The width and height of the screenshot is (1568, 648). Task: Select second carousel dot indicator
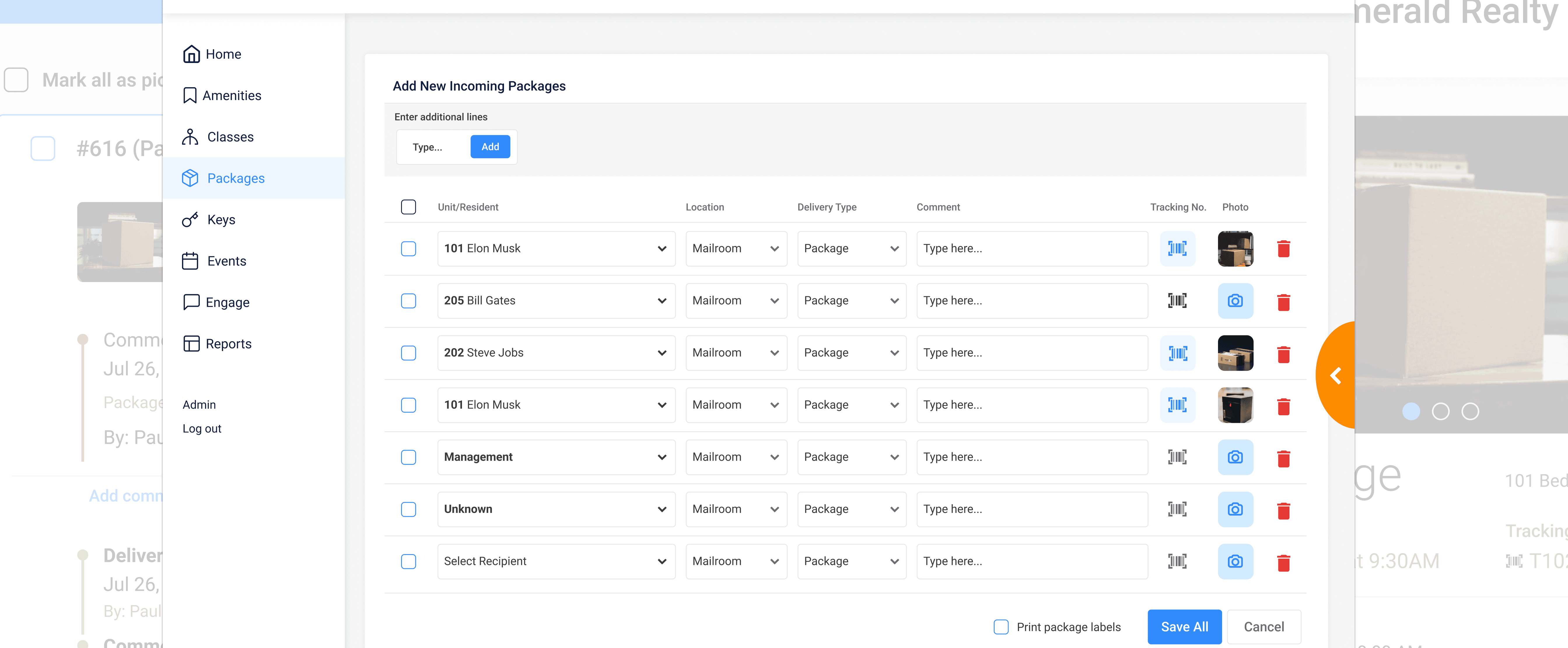click(x=1440, y=412)
